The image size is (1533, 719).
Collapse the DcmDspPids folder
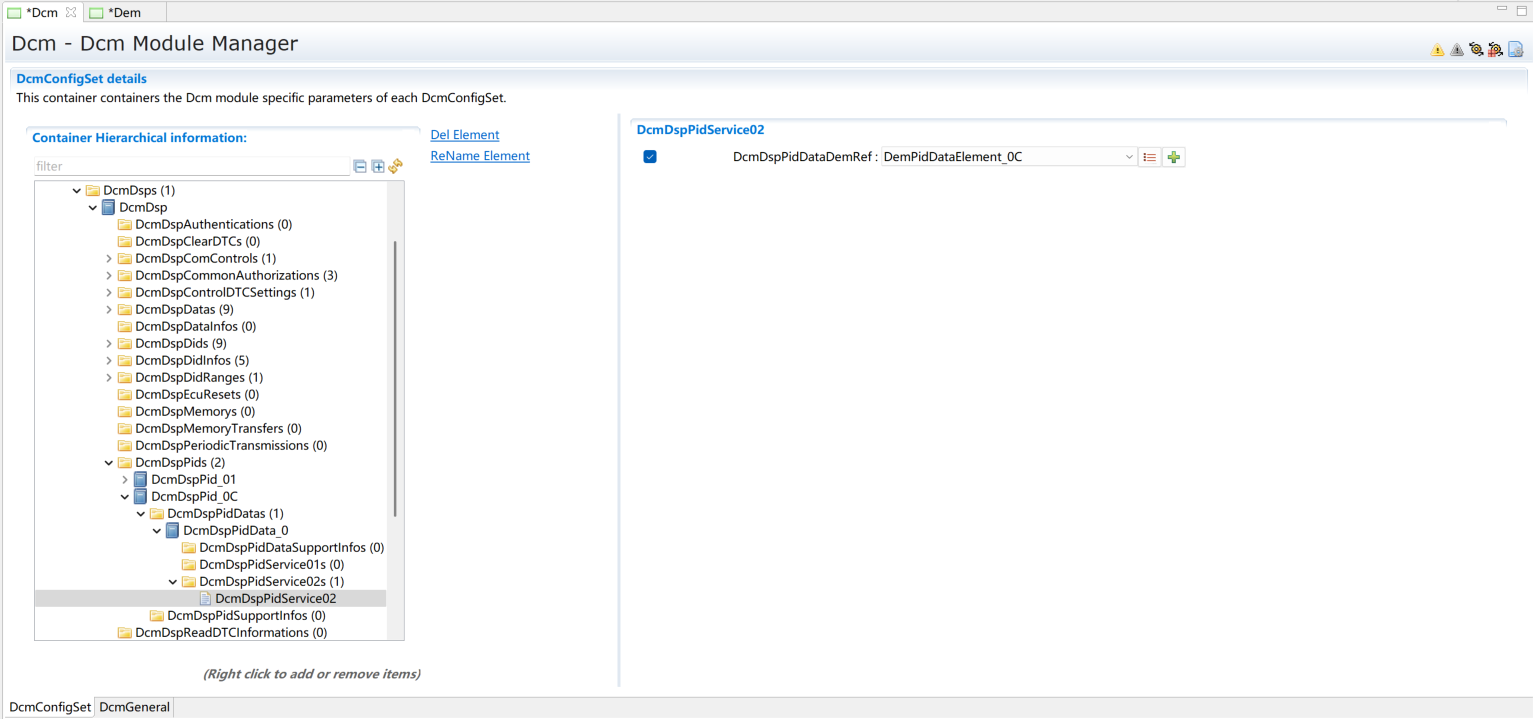click(109, 463)
